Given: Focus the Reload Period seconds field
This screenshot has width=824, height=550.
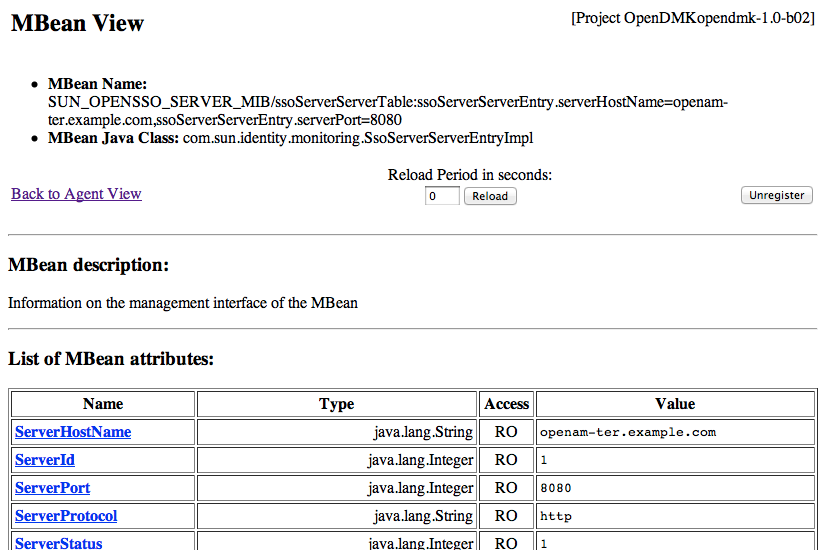Looking at the screenshot, I should pyautogui.click(x=442, y=196).
